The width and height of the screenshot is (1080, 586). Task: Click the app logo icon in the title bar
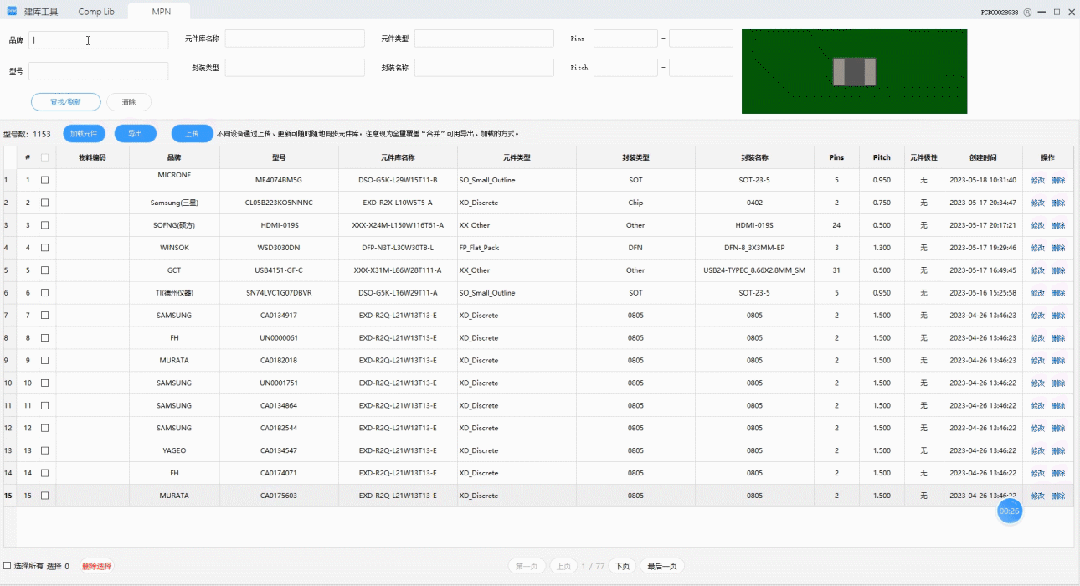click(x=12, y=11)
